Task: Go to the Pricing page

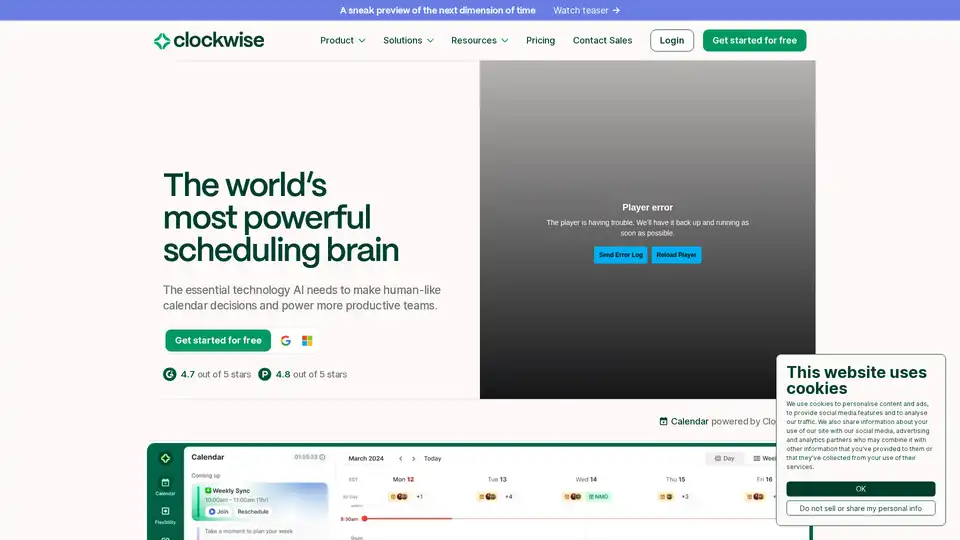Action: coord(540,41)
